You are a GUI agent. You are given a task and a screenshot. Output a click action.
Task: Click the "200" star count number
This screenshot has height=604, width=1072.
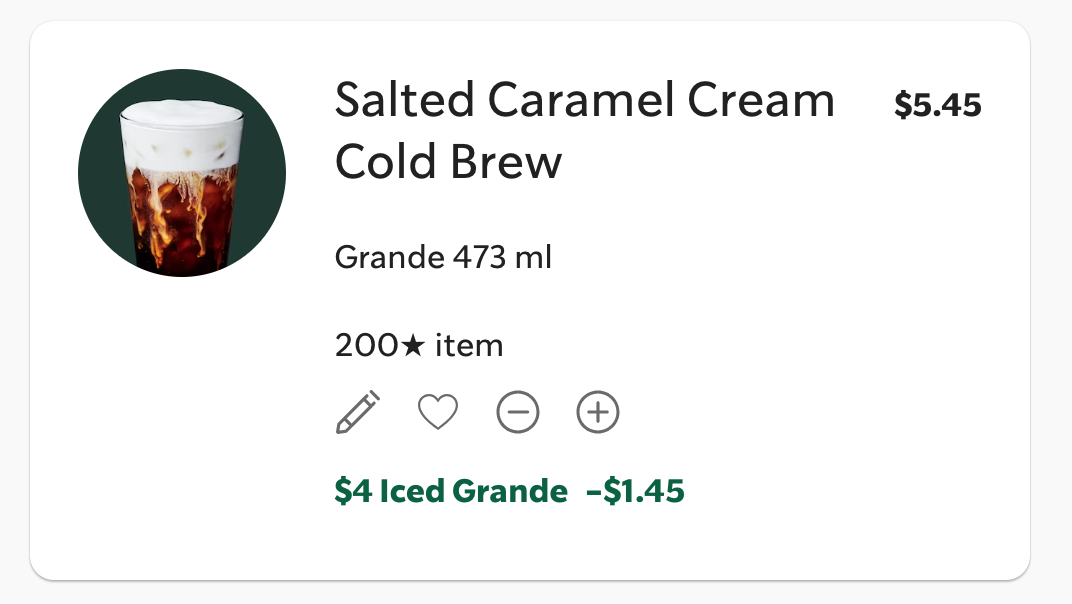pos(366,346)
